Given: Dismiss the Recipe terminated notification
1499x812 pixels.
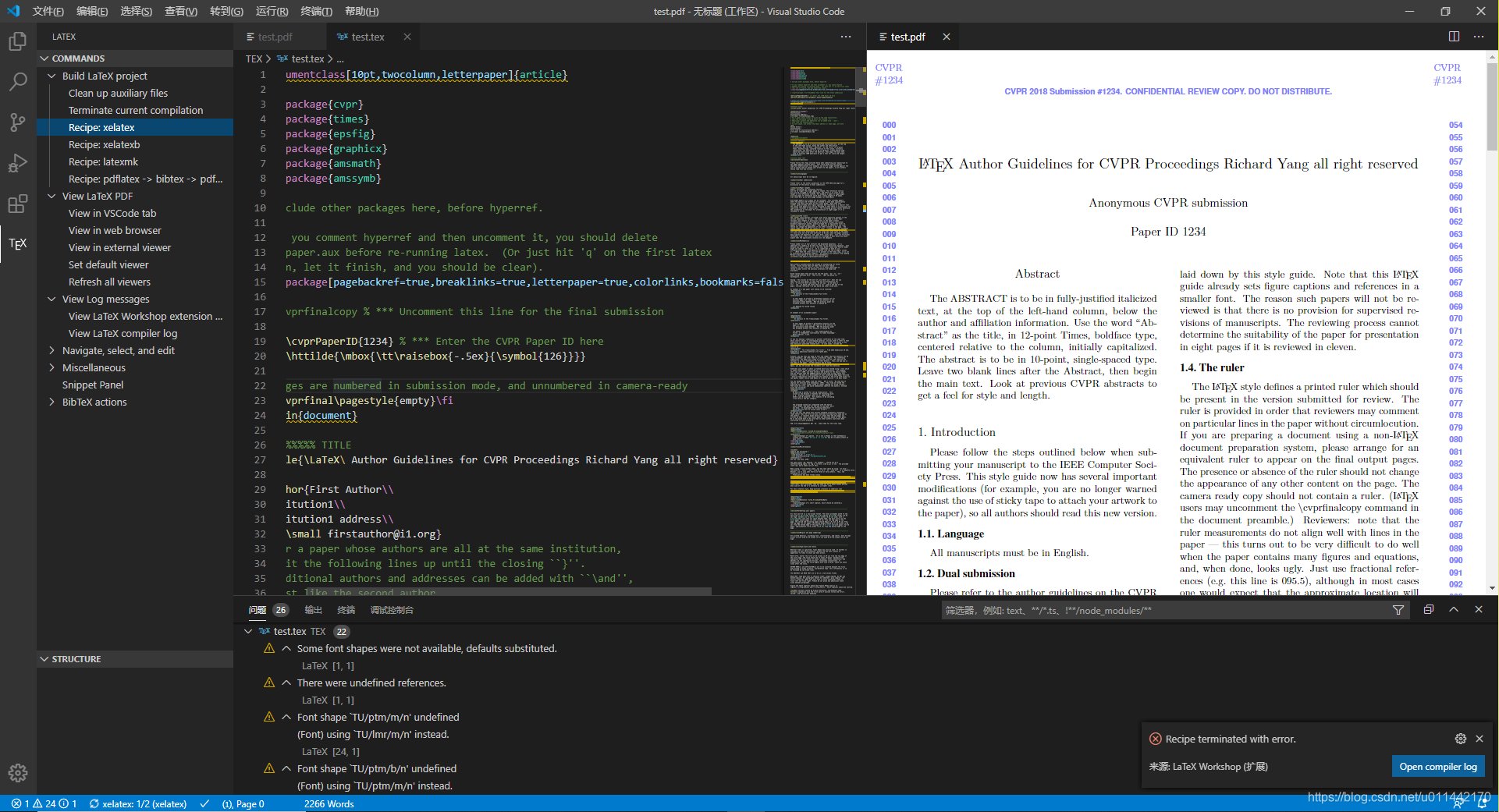Looking at the screenshot, I should pyautogui.click(x=1479, y=739).
